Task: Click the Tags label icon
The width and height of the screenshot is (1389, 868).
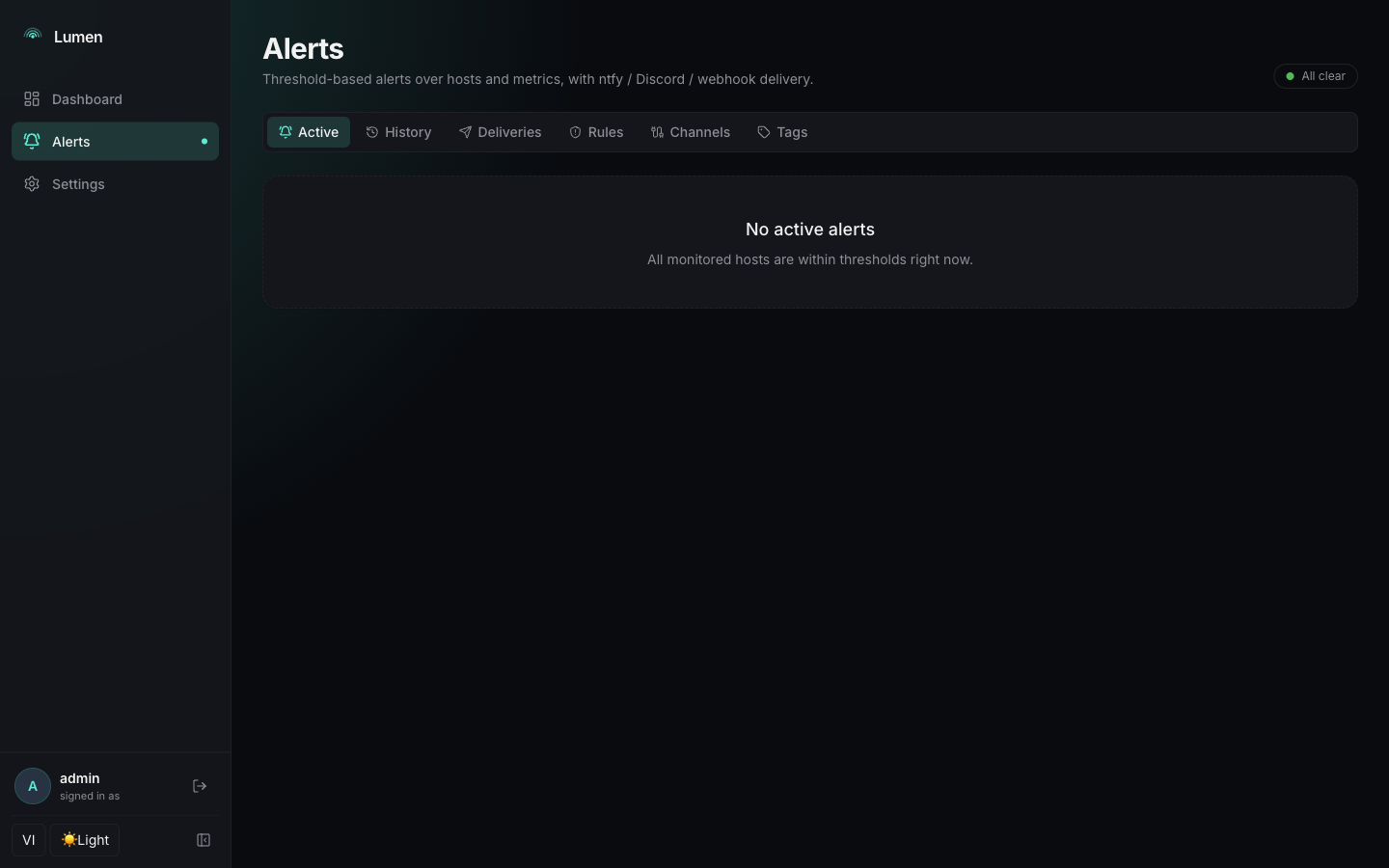Action: tap(764, 132)
